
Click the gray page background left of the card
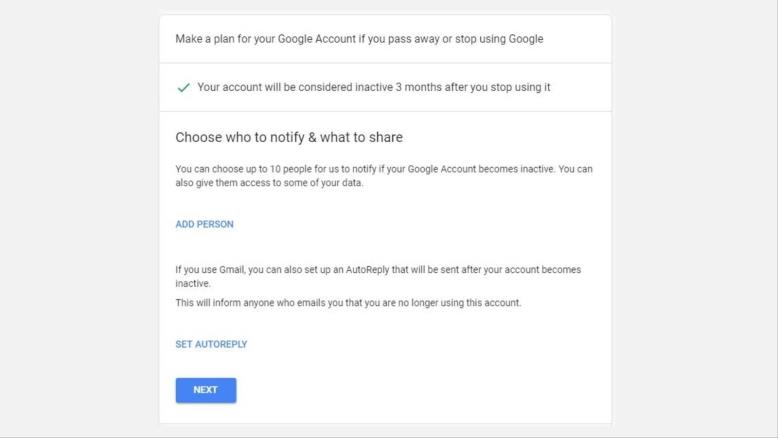pyautogui.click(x=79, y=218)
